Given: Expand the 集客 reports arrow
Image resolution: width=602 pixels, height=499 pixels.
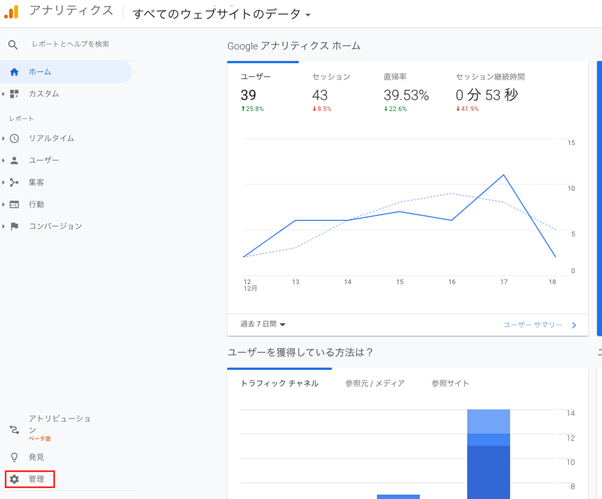Looking at the screenshot, I should coord(3,182).
